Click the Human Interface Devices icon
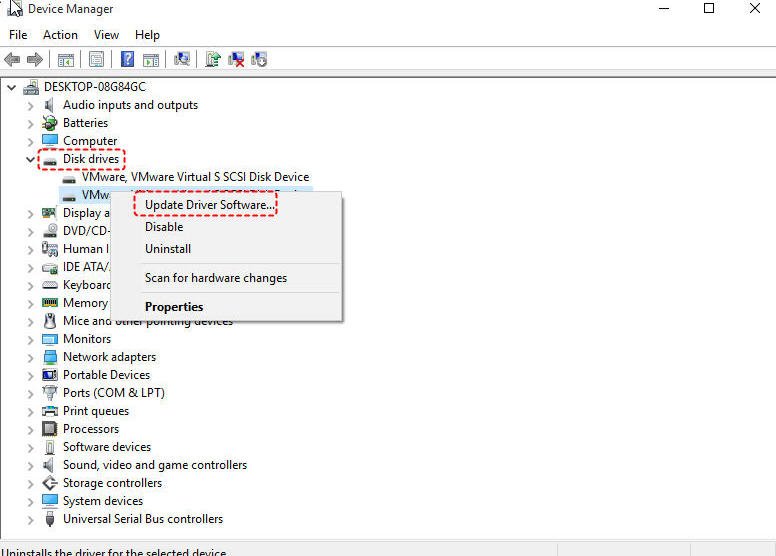The width and height of the screenshot is (776, 556). point(49,249)
